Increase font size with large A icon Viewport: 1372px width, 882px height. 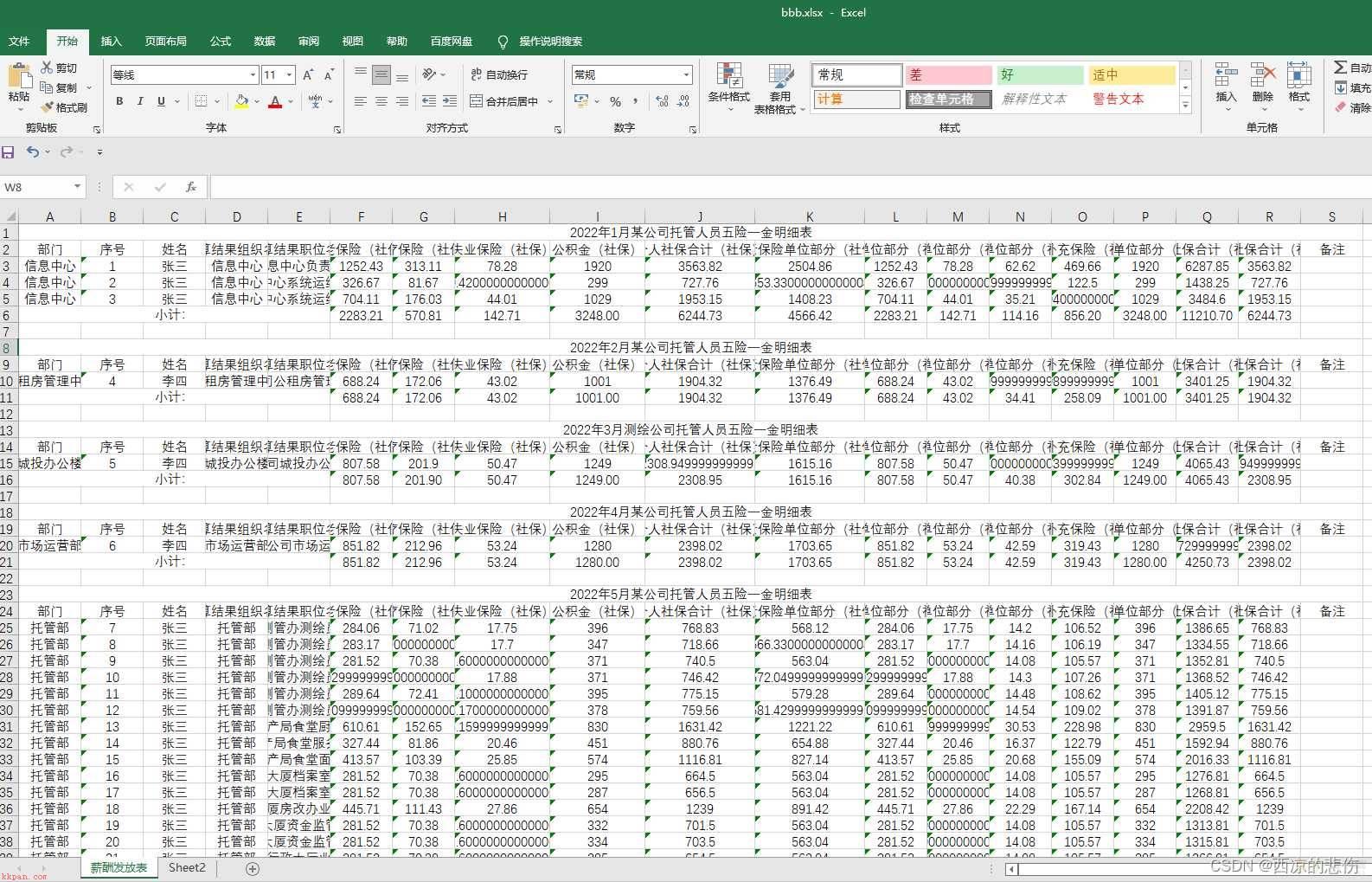point(309,75)
